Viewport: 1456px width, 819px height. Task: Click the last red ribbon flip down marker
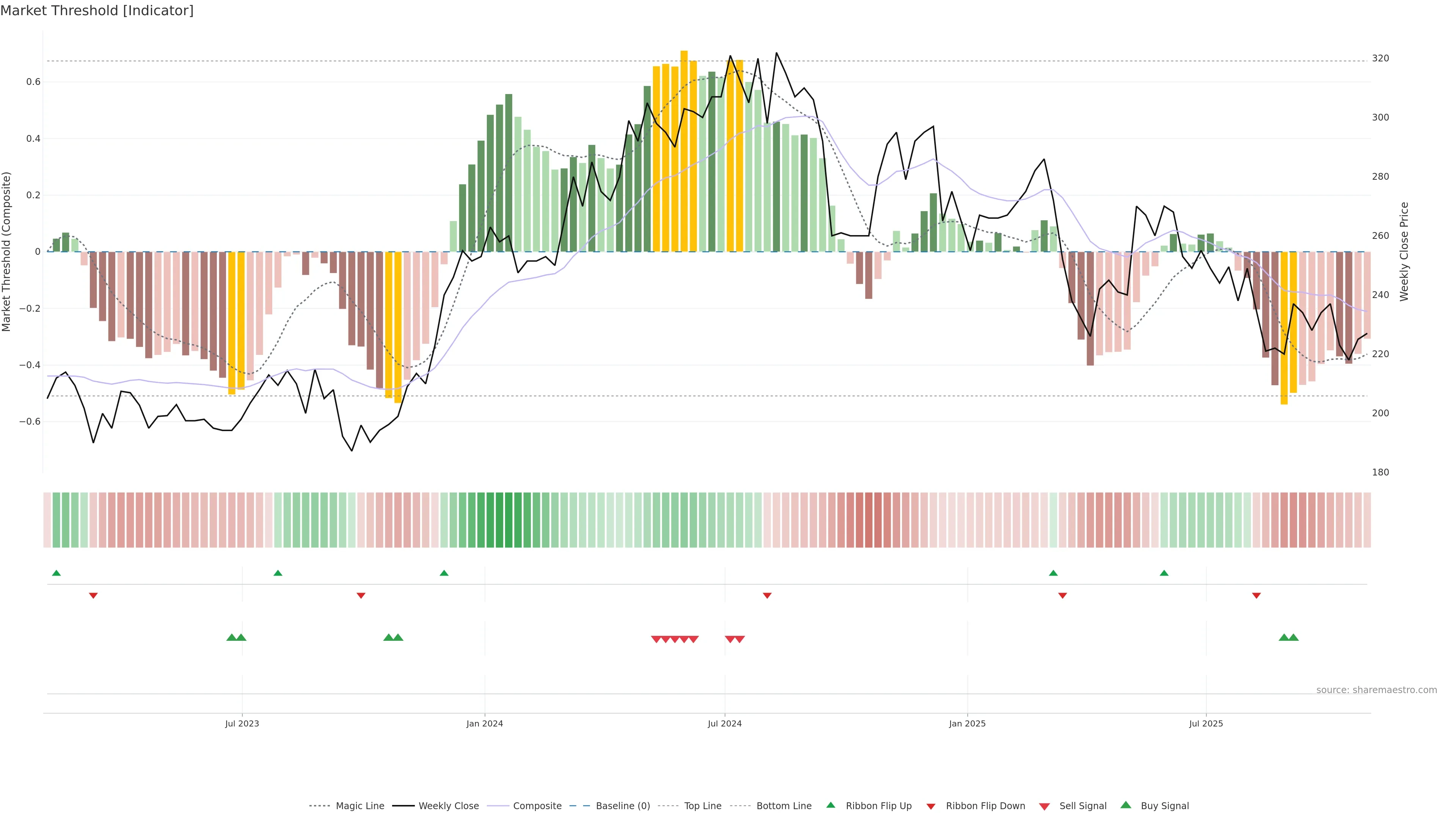point(1257,595)
